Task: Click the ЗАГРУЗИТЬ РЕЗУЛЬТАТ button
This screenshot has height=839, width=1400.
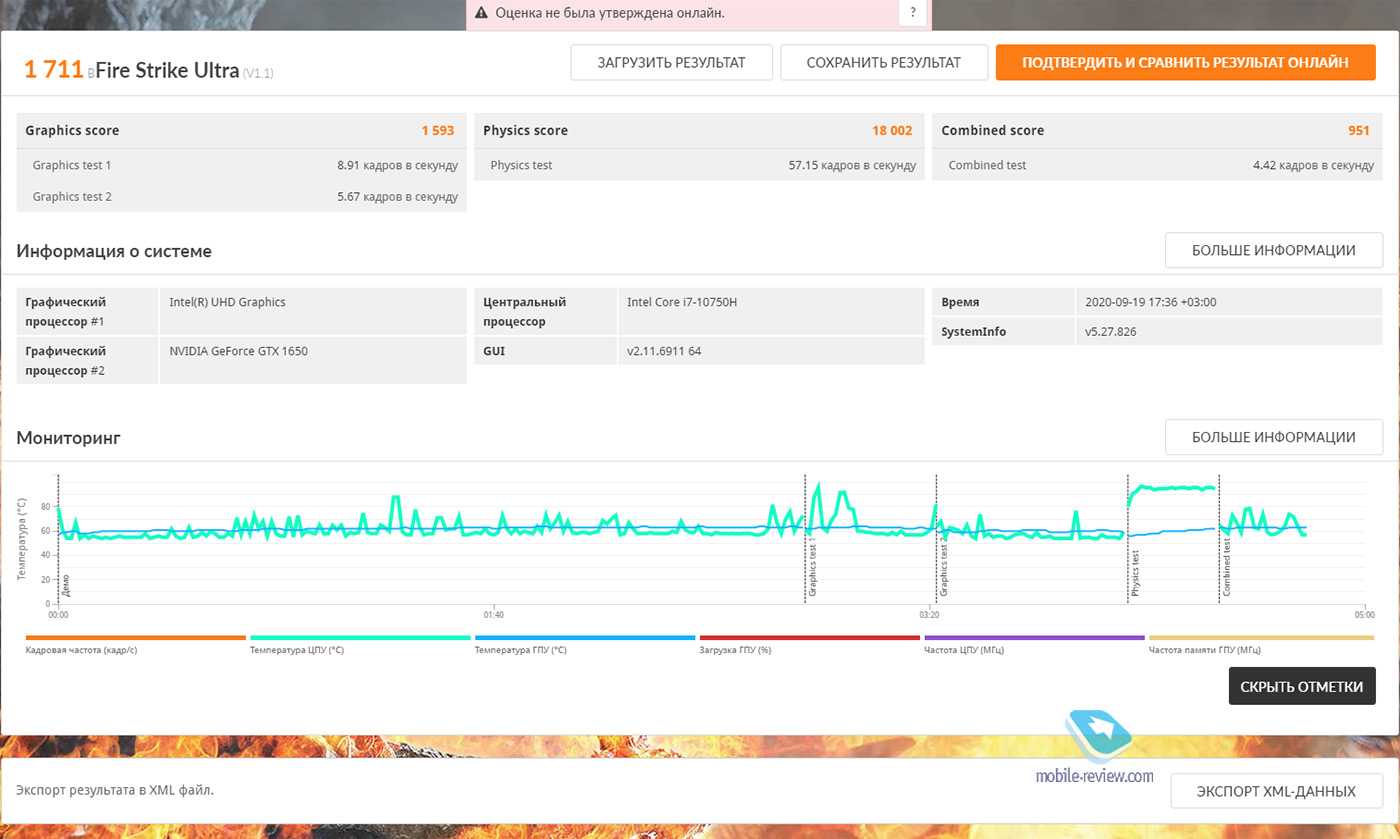Action: (x=672, y=62)
